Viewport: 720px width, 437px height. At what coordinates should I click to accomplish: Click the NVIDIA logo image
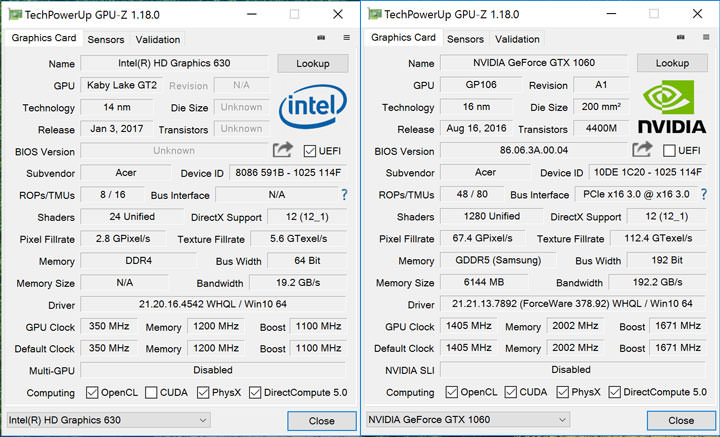coord(671,108)
